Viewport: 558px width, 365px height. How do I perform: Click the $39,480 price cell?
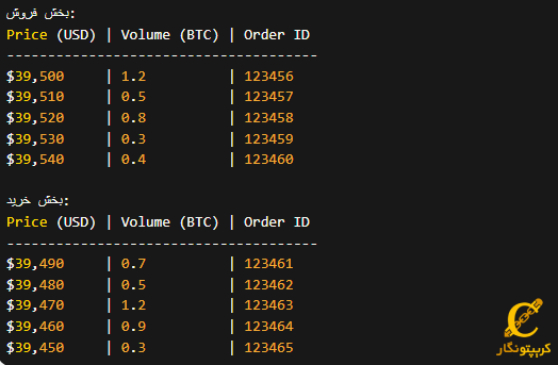[x=35, y=285]
